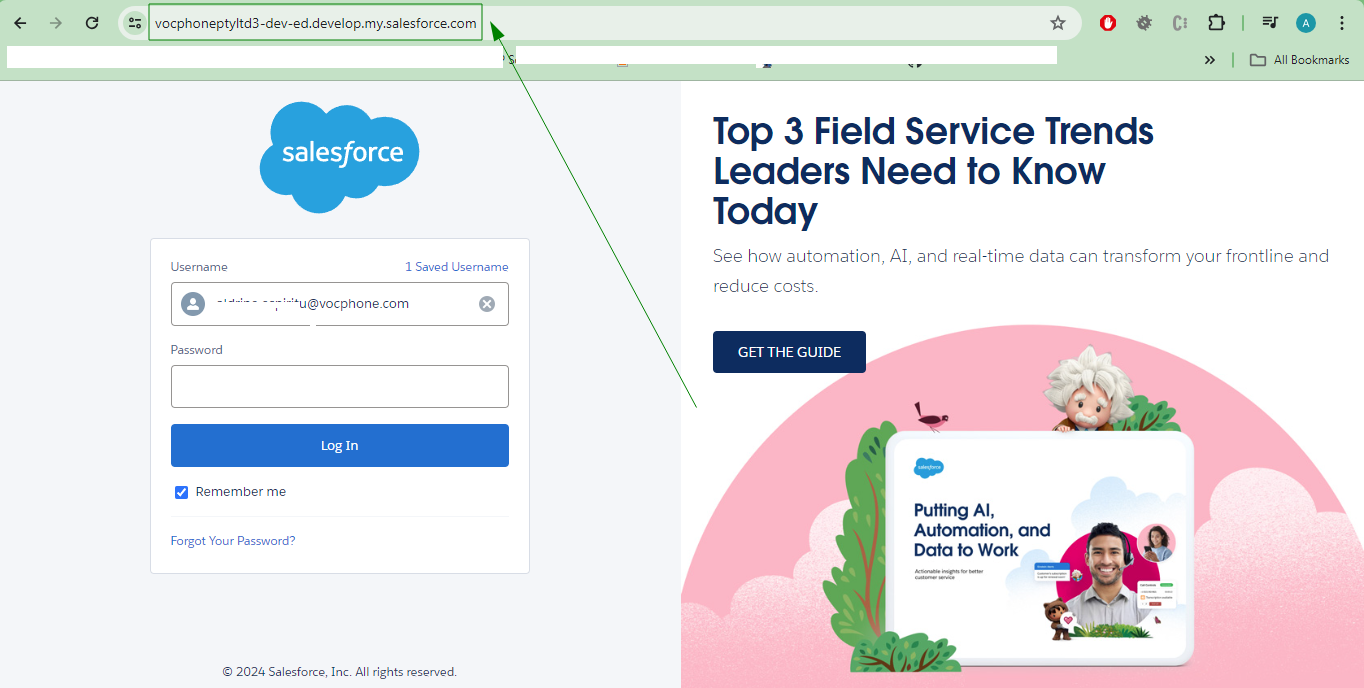Reload the Salesforce login page

click(92, 22)
